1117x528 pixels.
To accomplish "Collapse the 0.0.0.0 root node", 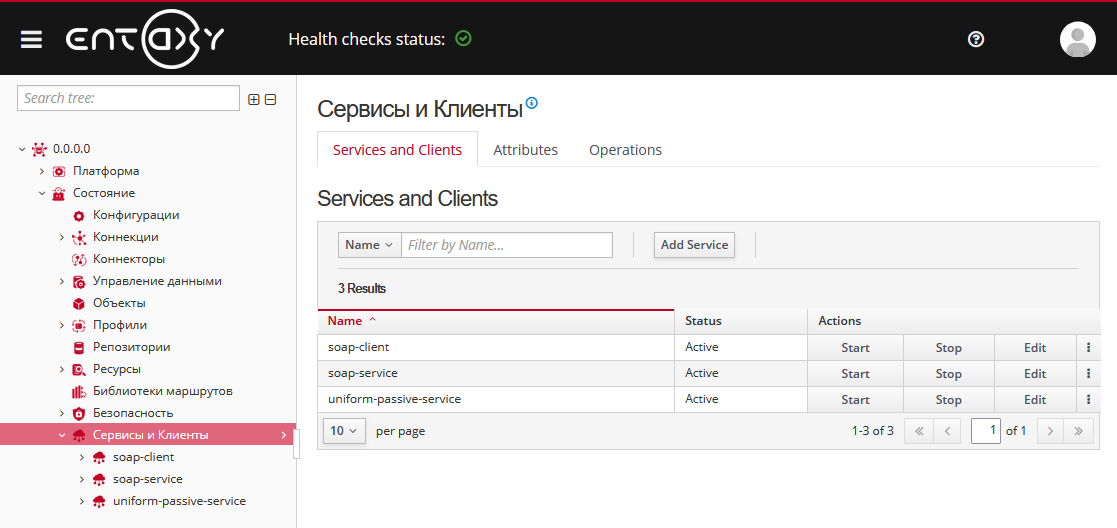I will 22,149.
